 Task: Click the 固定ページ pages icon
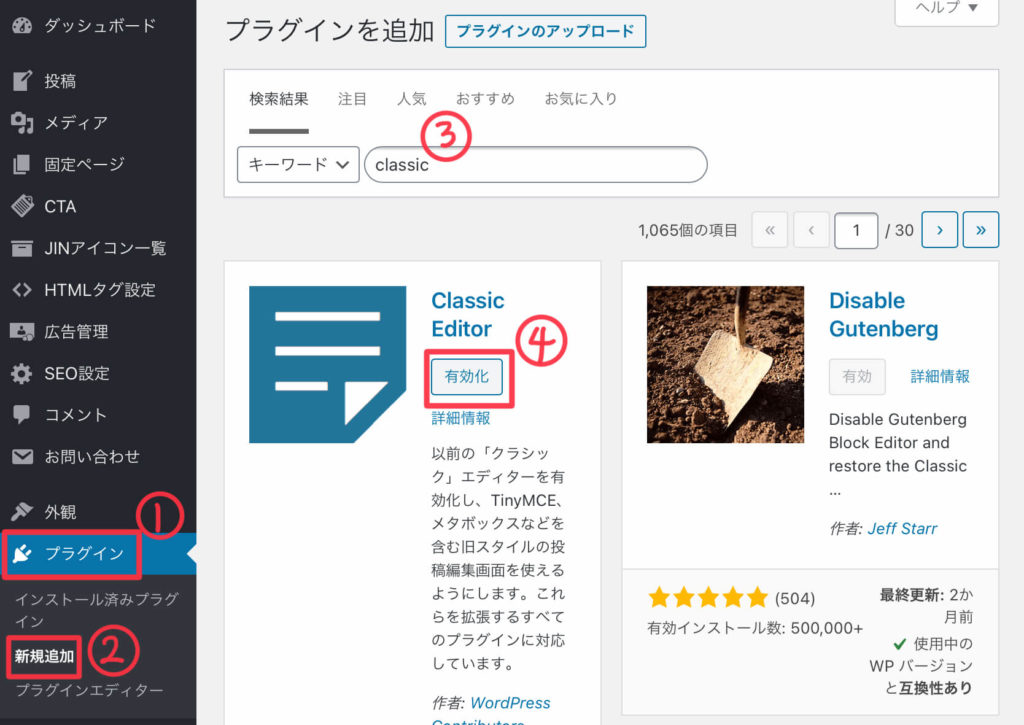coord(22,164)
